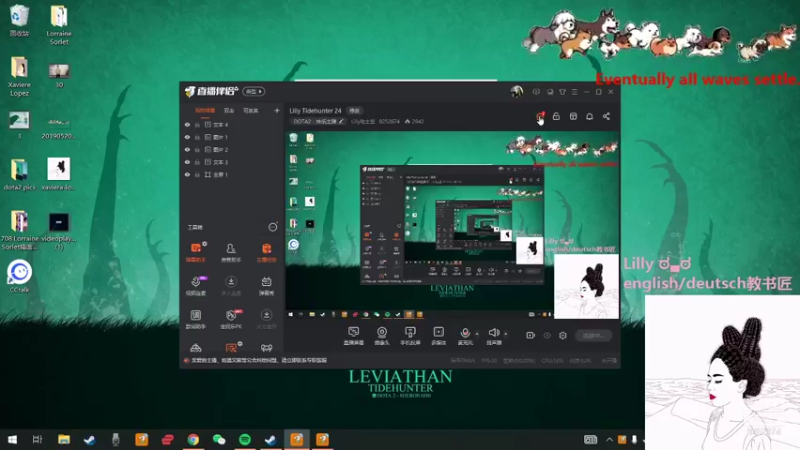Viewport: 800px width, 450px height.
Task: Hide the 图片 2 source layer
Action: pos(187,149)
